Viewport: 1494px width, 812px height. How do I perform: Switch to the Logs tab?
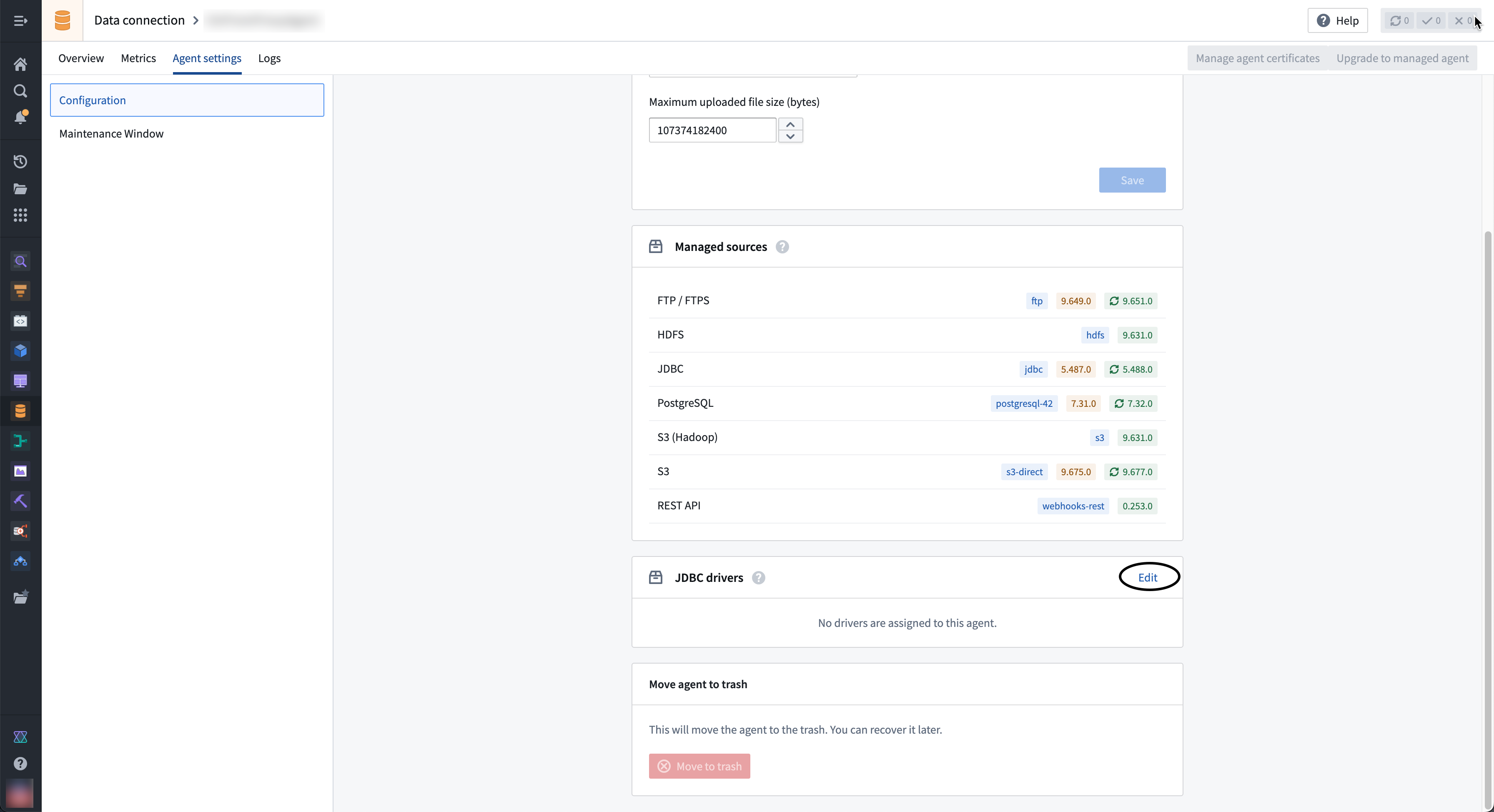(x=269, y=58)
